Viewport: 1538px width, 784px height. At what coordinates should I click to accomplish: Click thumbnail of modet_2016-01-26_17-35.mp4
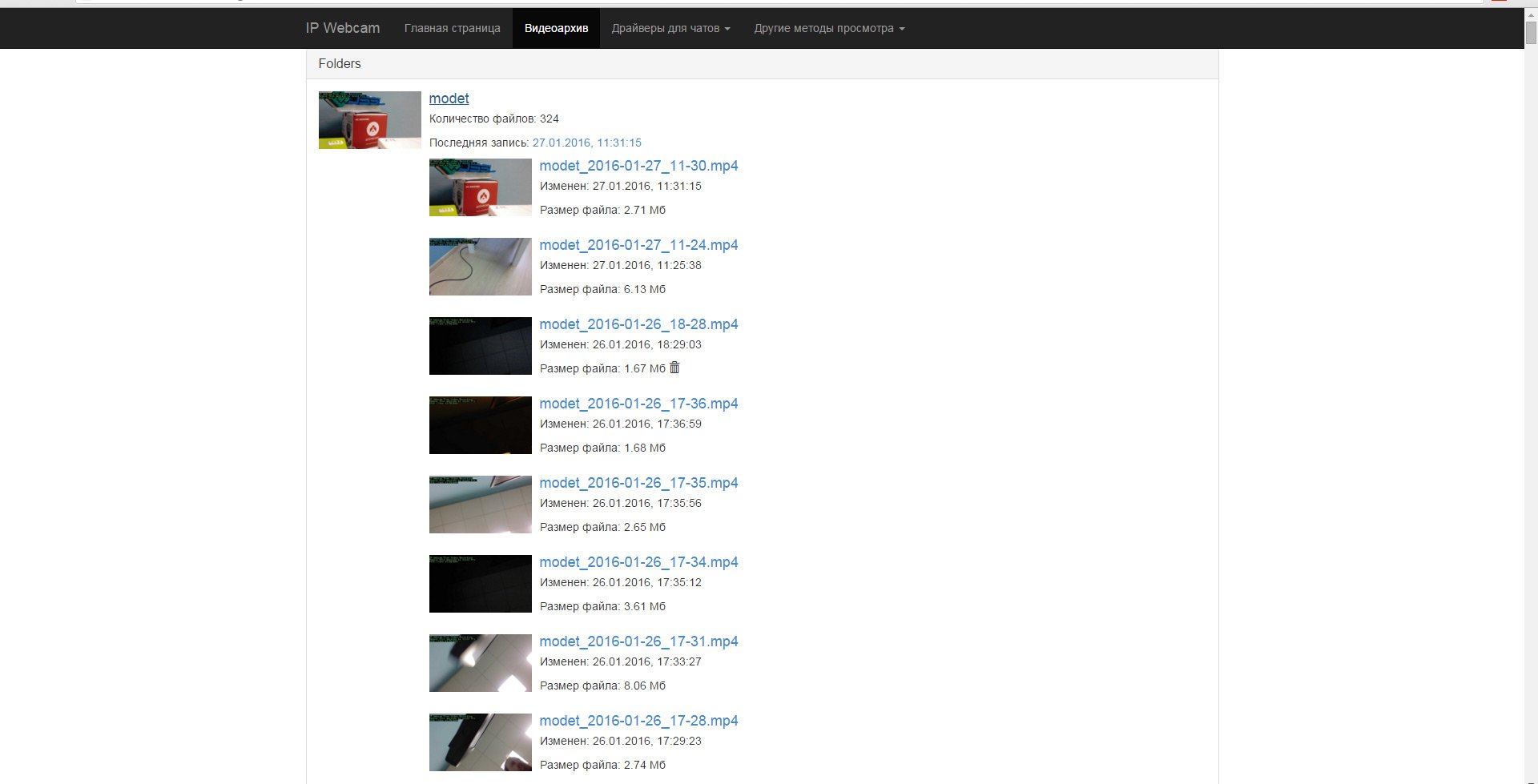pyautogui.click(x=480, y=505)
